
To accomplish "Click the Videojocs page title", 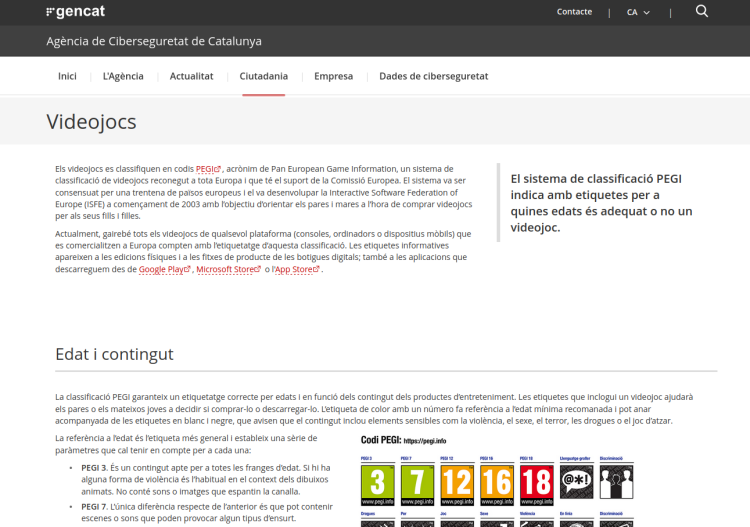I will (x=91, y=122).
